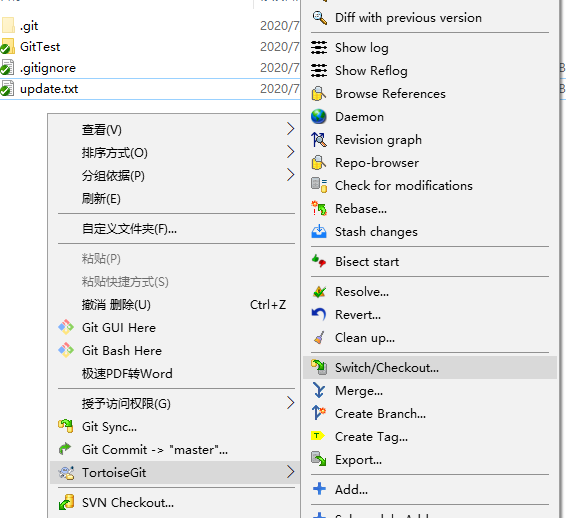Click the Daemon globe icon

[319, 117]
